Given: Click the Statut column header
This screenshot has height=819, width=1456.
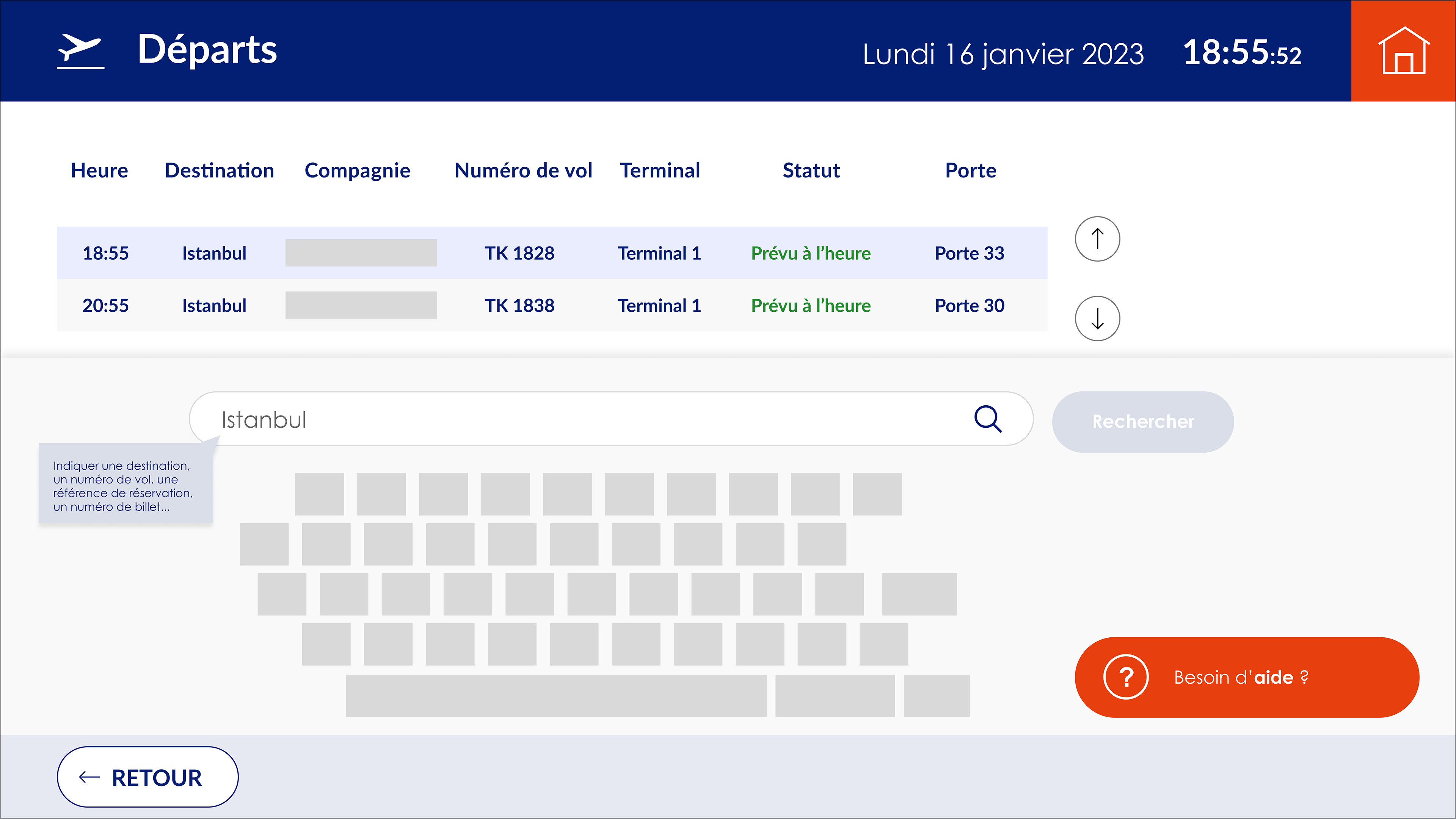Looking at the screenshot, I should [811, 170].
